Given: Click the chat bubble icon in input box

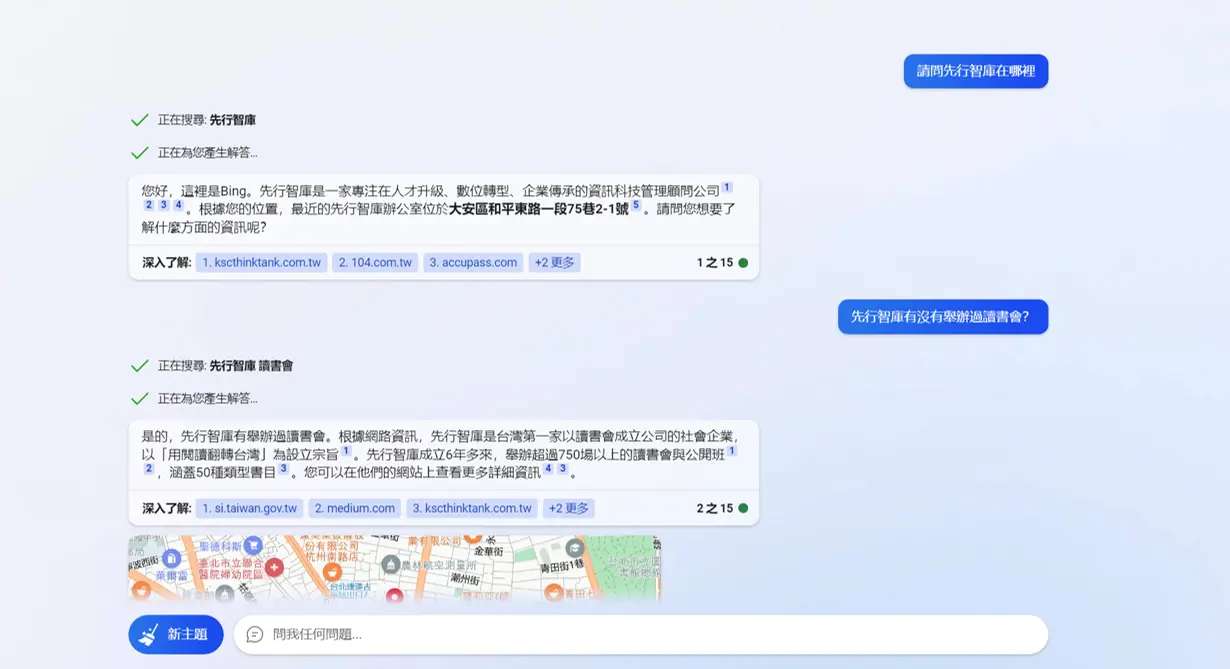Looking at the screenshot, I should (x=255, y=634).
